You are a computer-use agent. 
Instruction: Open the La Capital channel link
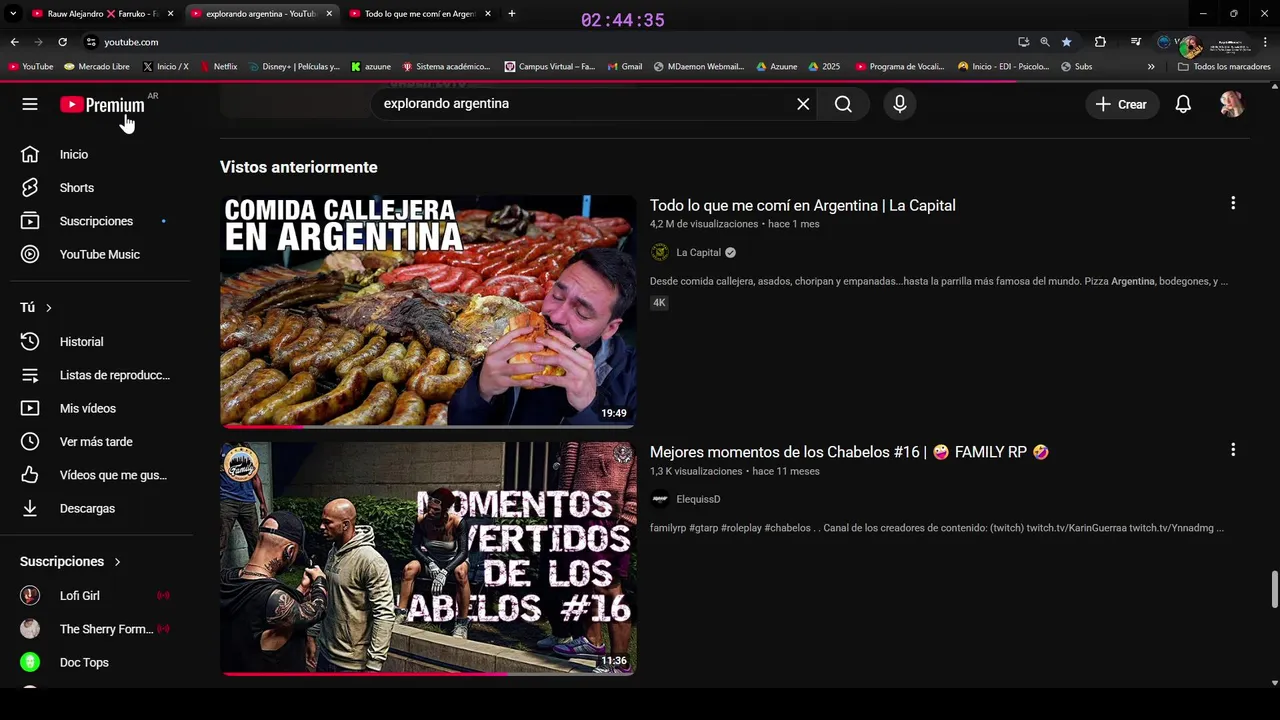click(x=698, y=253)
